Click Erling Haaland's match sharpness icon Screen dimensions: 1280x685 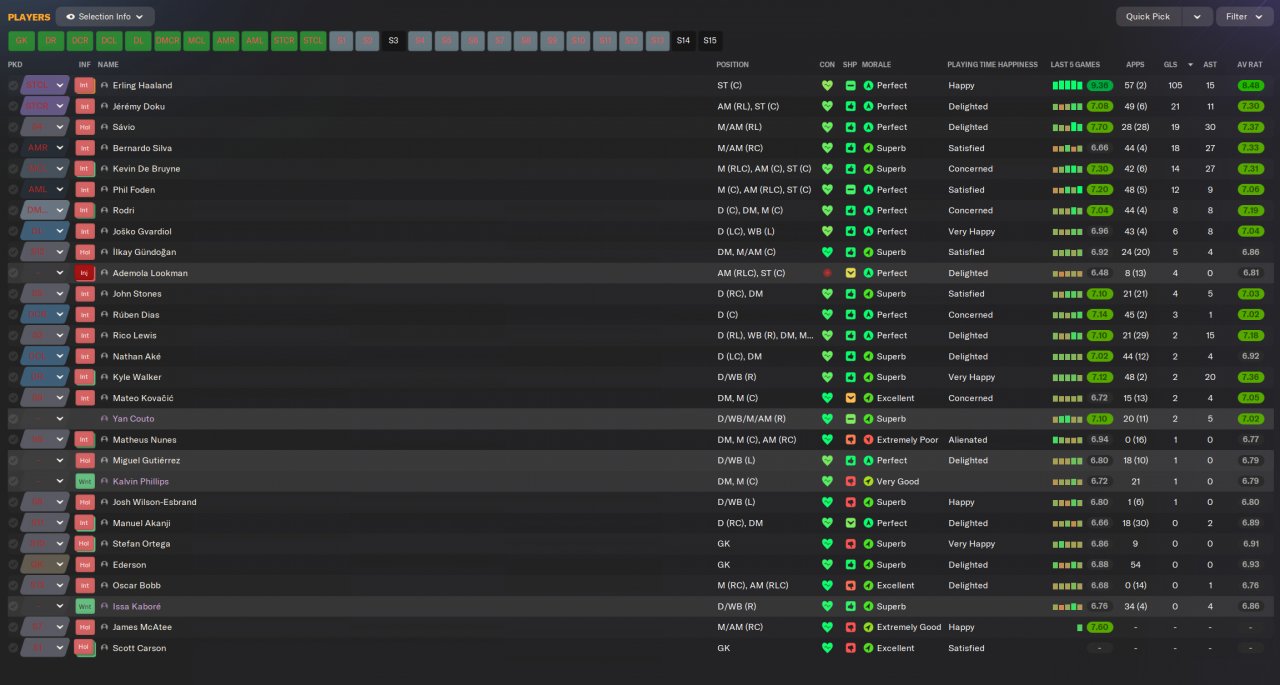click(x=850, y=85)
